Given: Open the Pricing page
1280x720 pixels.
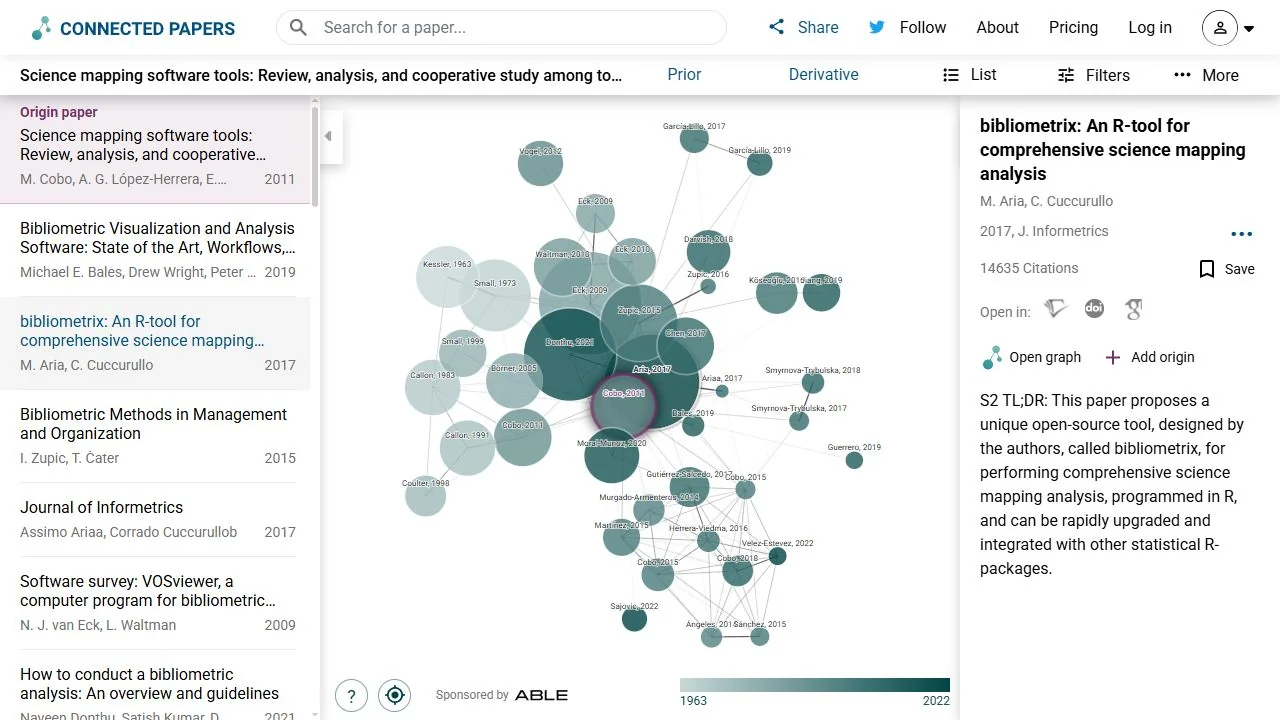Looking at the screenshot, I should point(1073,27).
